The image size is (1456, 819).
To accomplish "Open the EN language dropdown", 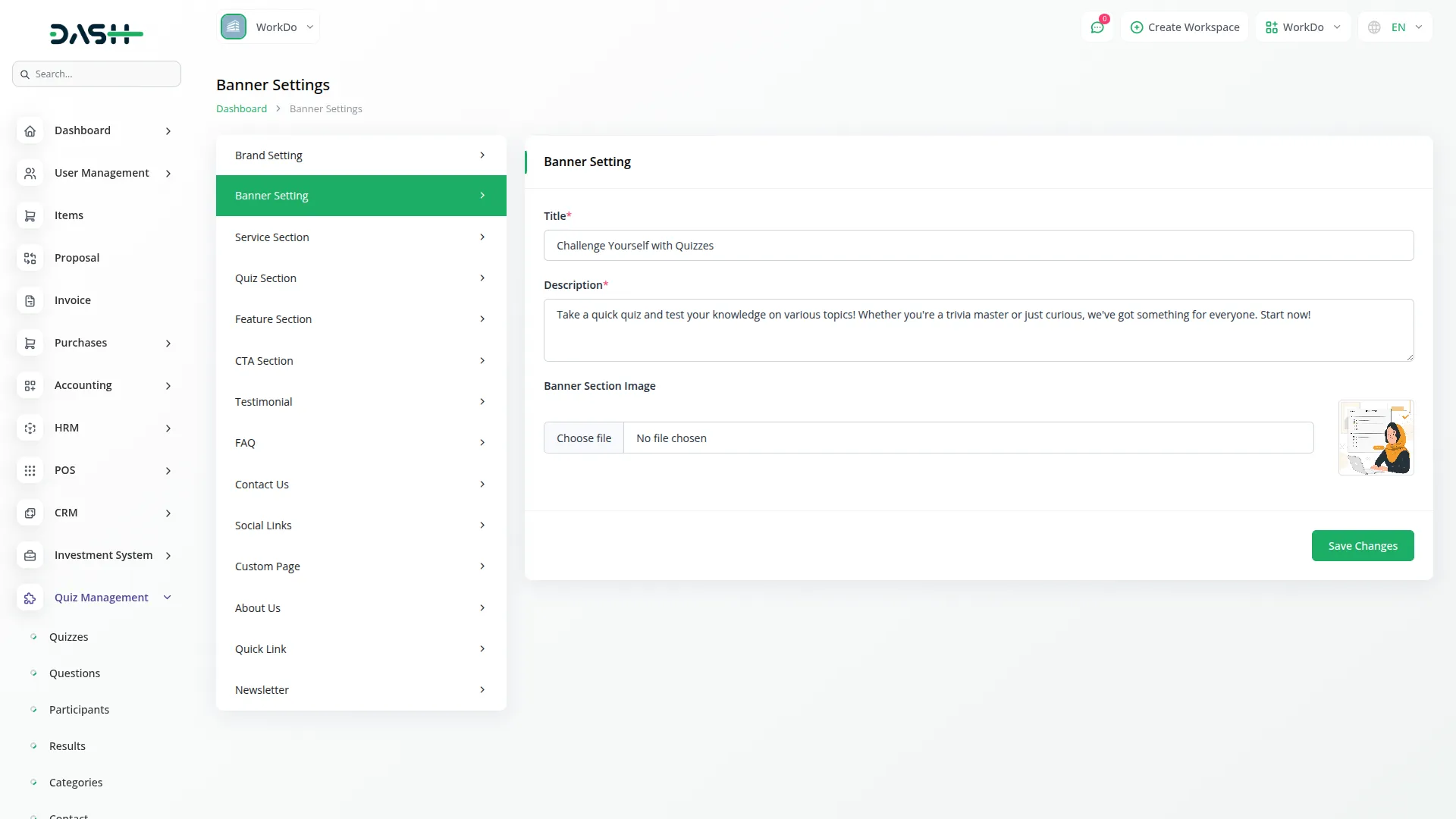I will coord(1394,27).
